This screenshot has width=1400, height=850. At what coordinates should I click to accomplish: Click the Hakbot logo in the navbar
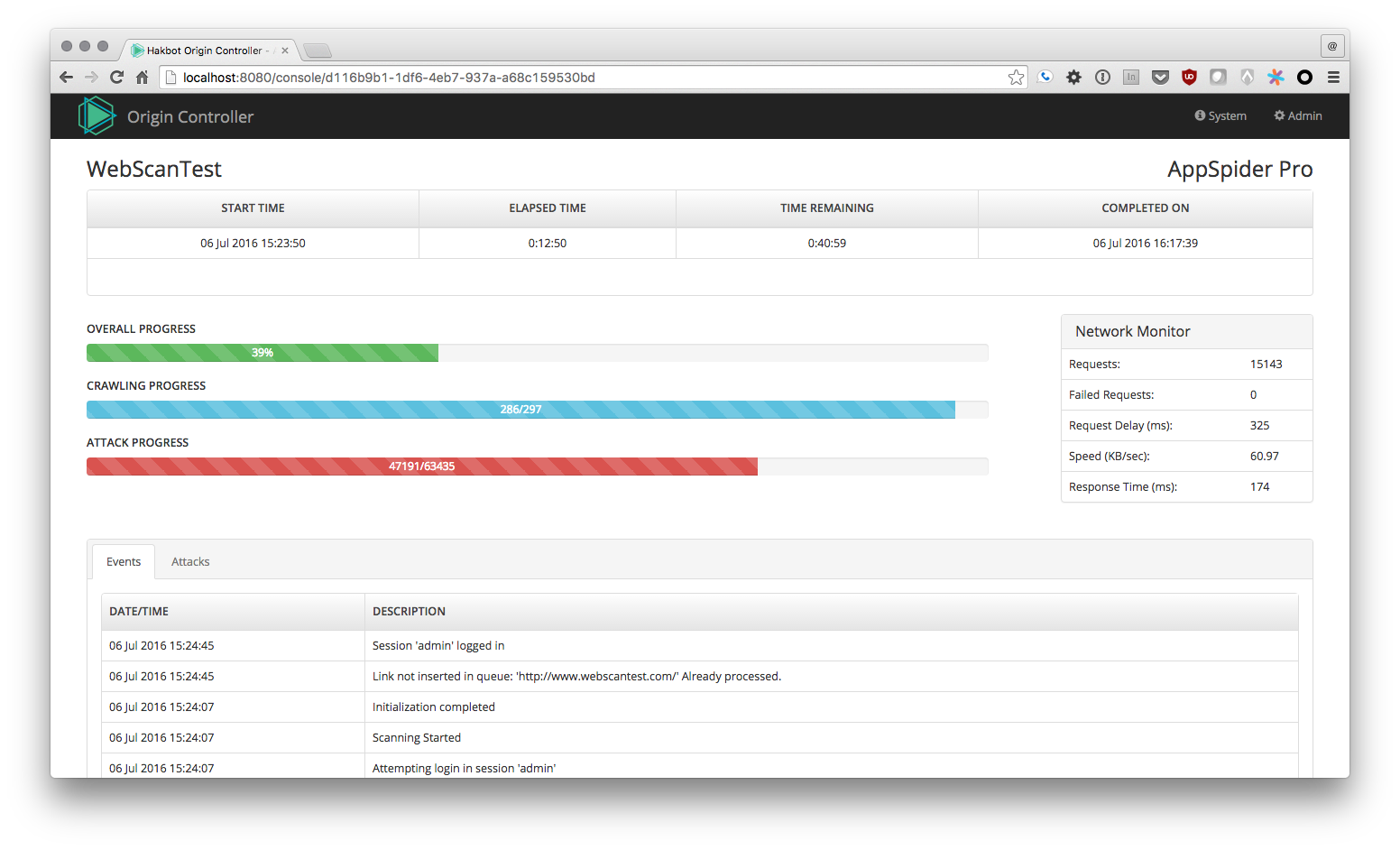pyautogui.click(x=97, y=115)
